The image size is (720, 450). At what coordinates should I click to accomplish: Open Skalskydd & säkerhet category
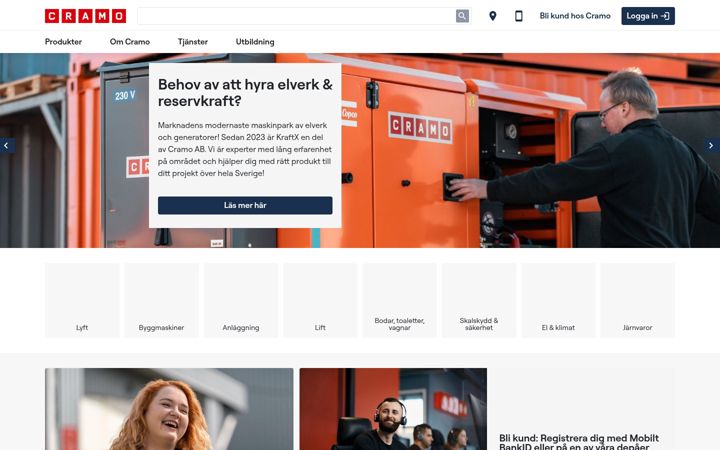479,300
